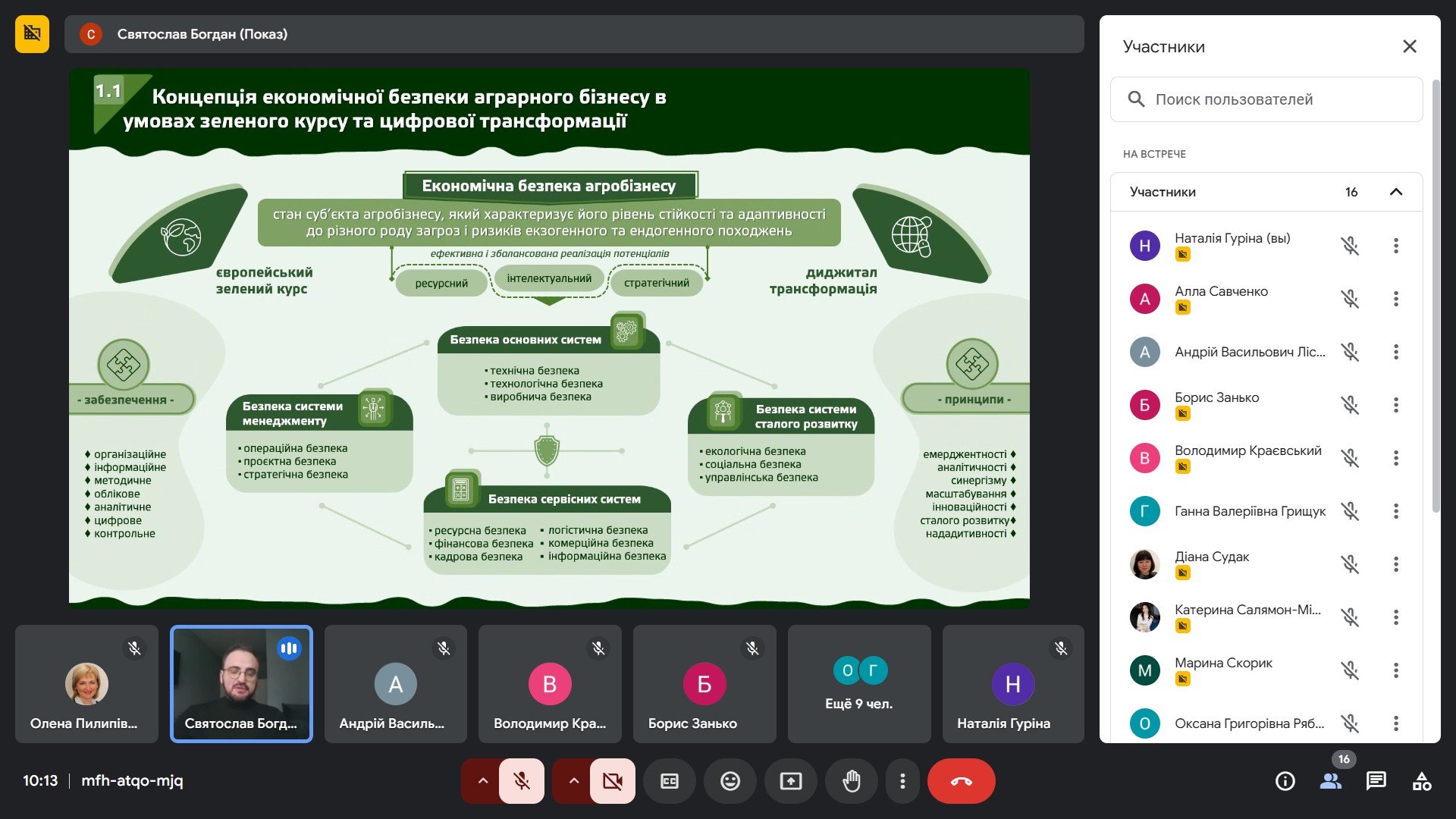
Task: Leave the call with red button
Action: [961, 781]
